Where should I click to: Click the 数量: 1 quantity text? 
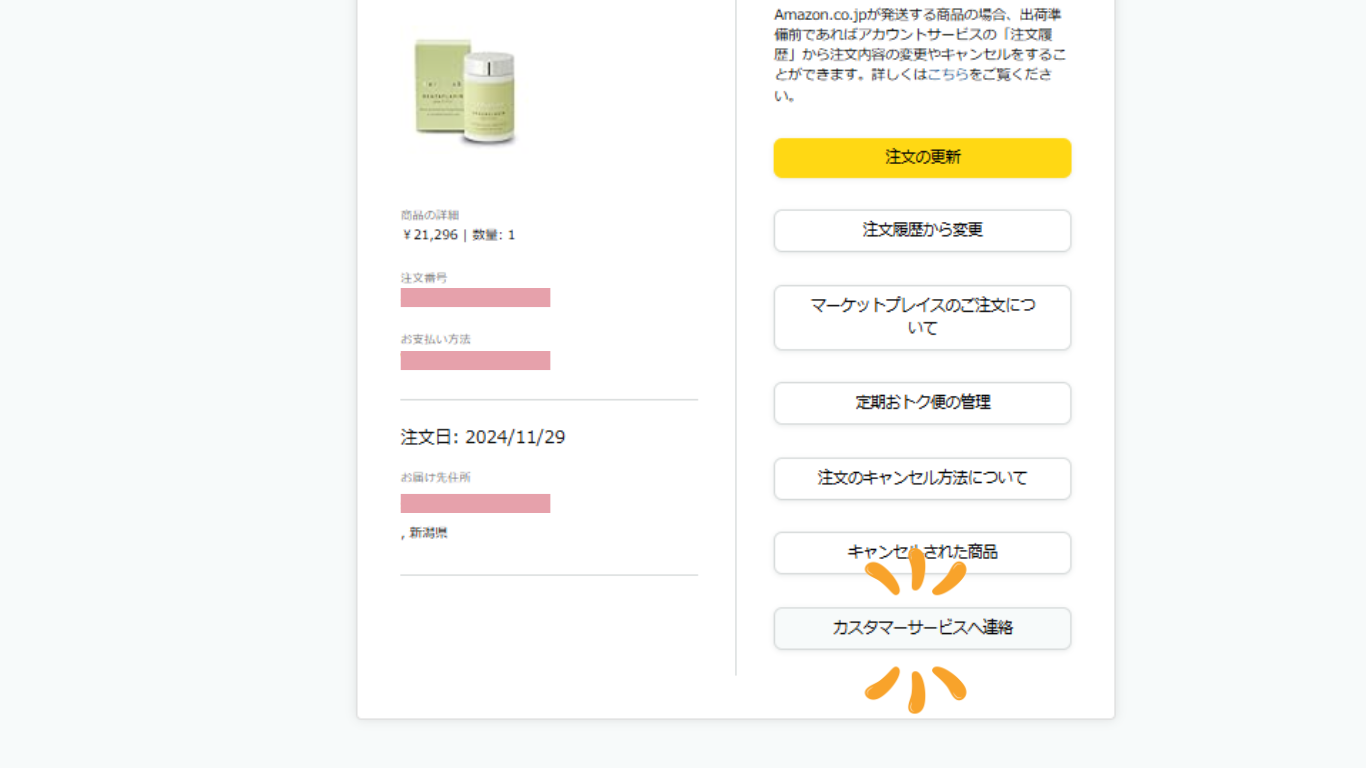(494, 235)
